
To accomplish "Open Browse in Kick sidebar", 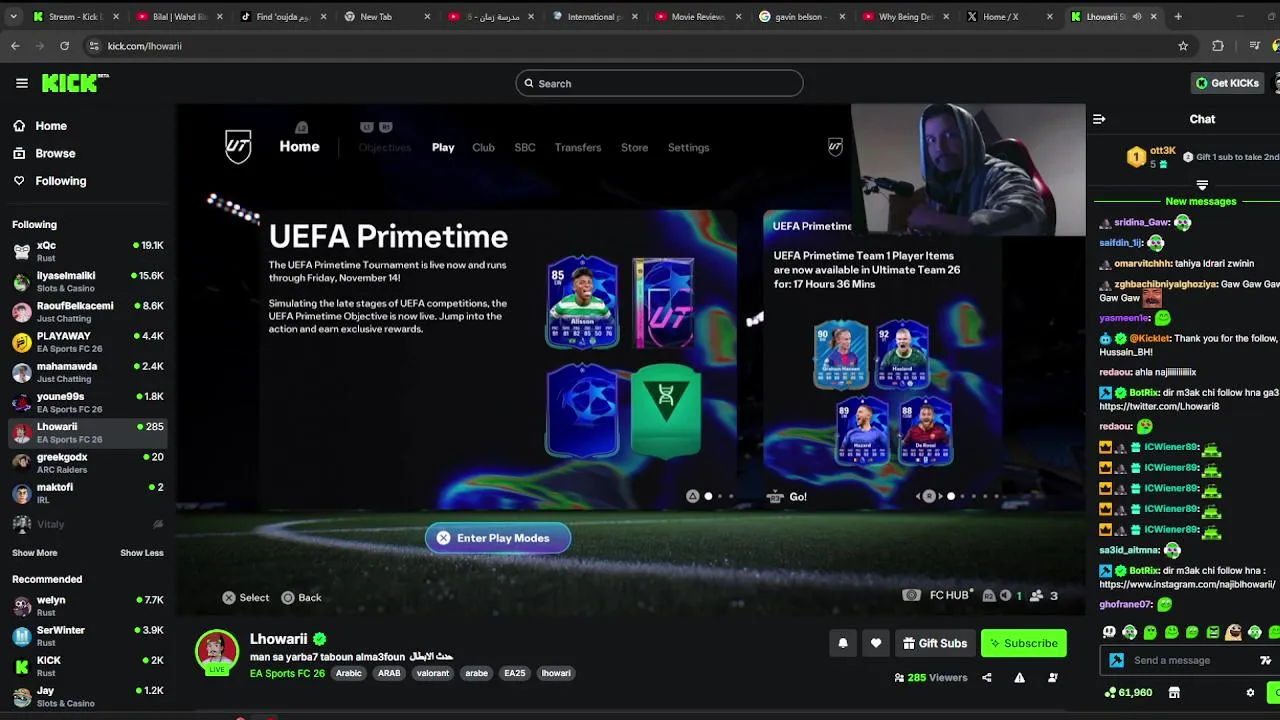I will click(44, 153).
